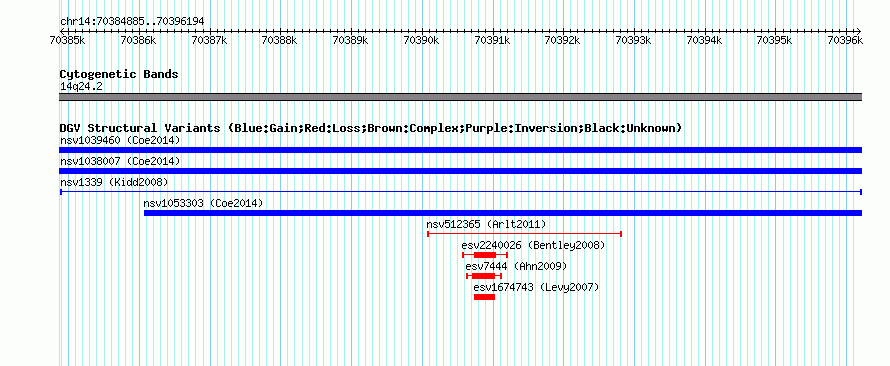This screenshot has height=366, width=890.
Task: Click the 70394k ruler tick label
Action: [704, 40]
